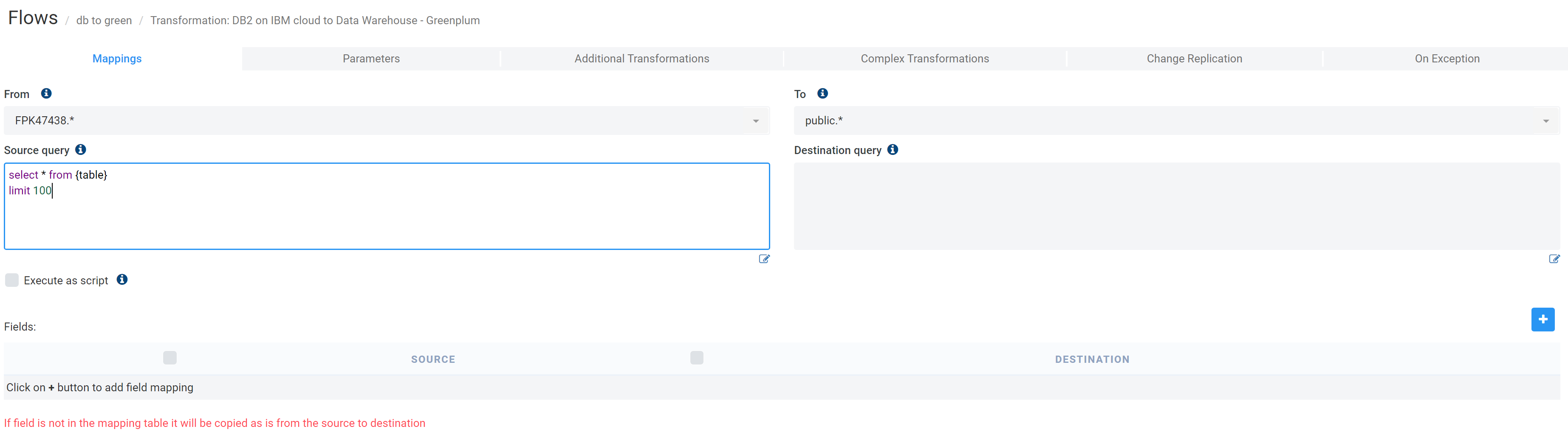Click inside the Destination query field
This screenshot has height=432, width=1568.
pos(1176,206)
